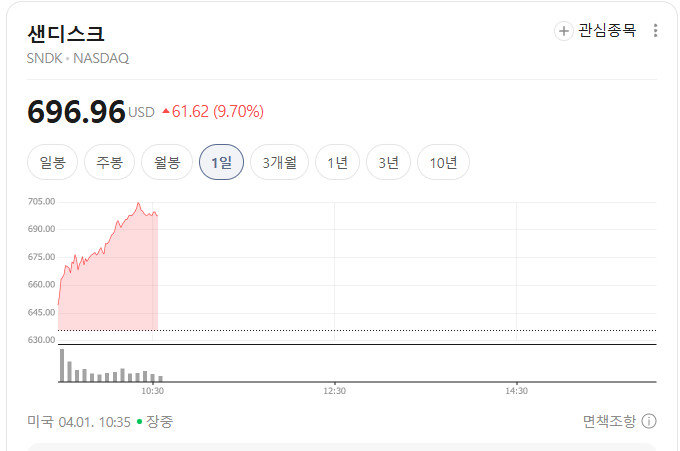Click the 샌디스크 stock title
The width and height of the screenshot is (680, 451).
point(66,34)
